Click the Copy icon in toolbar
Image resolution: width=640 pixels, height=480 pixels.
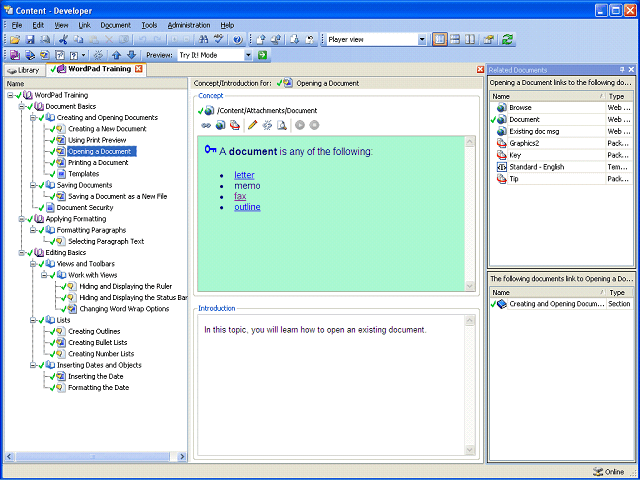point(78,40)
